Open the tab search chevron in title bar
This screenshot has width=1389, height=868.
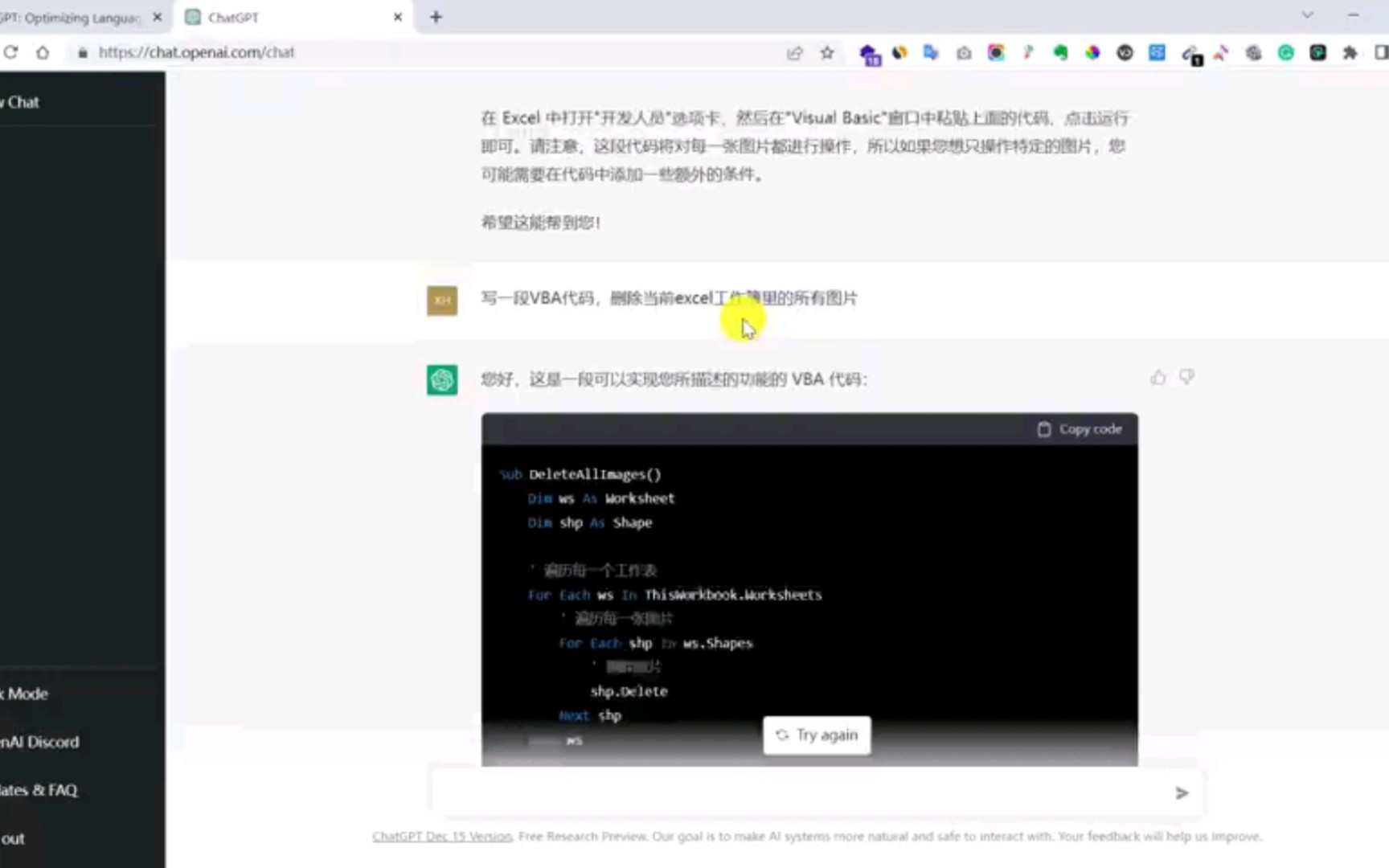coord(1307,15)
